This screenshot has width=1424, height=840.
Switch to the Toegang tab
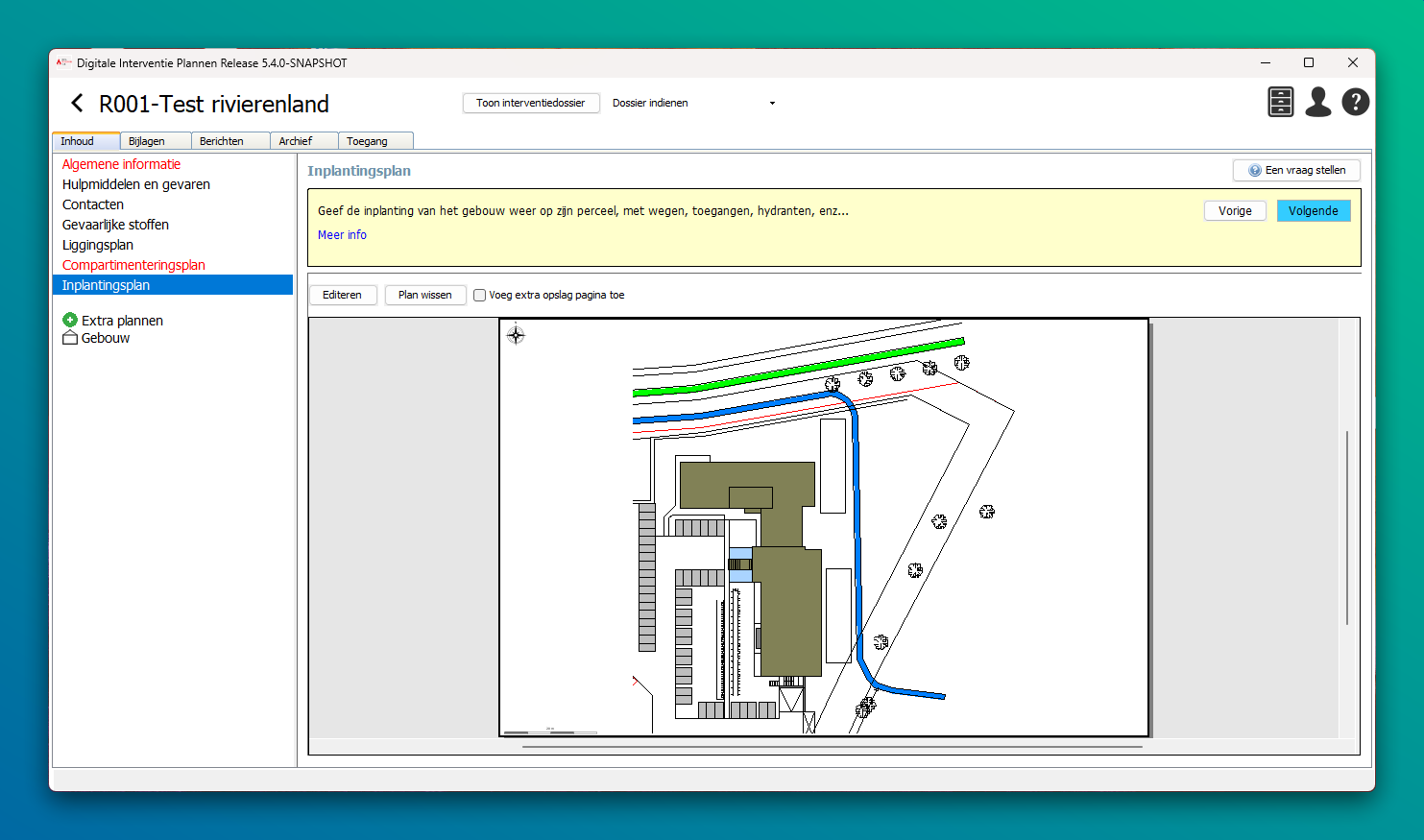[375, 140]
